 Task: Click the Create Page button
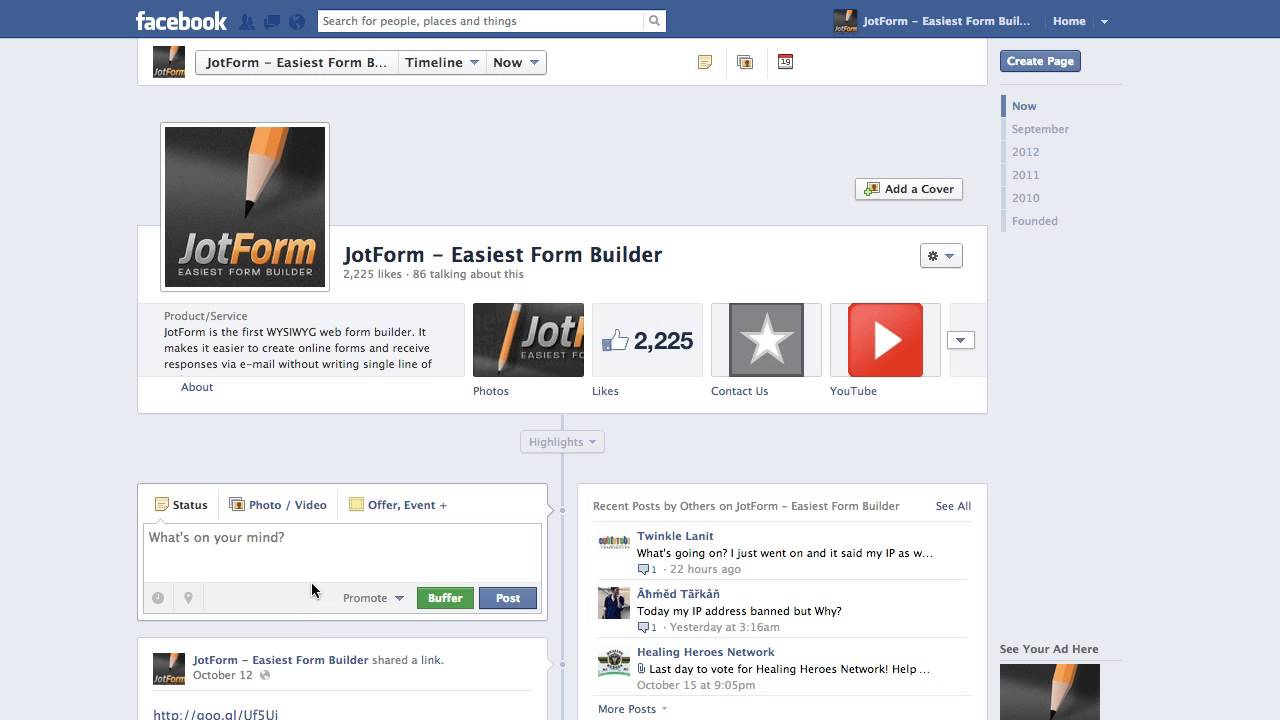[1040, 61]
